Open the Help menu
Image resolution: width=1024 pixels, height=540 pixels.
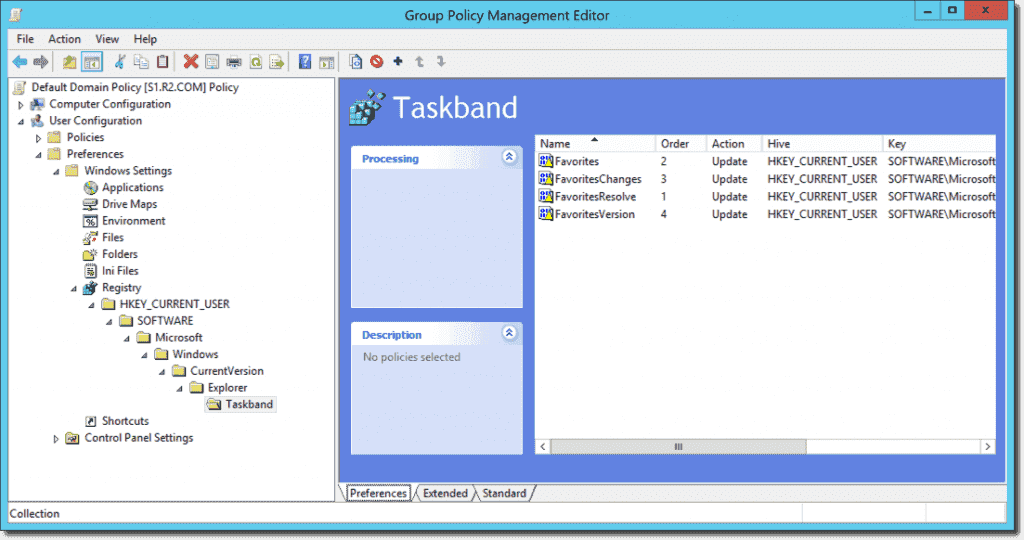tap(145, 39)
